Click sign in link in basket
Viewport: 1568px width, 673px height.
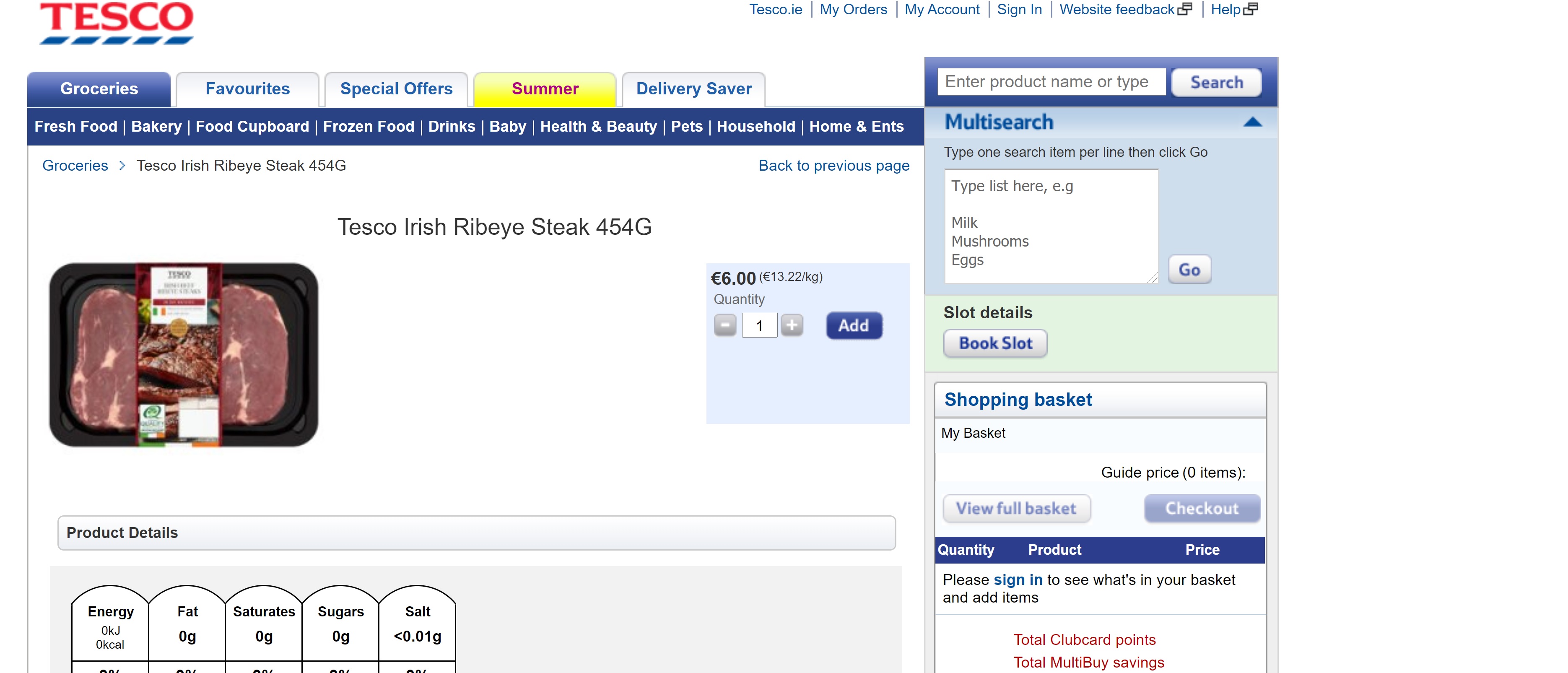(1018, 580)
